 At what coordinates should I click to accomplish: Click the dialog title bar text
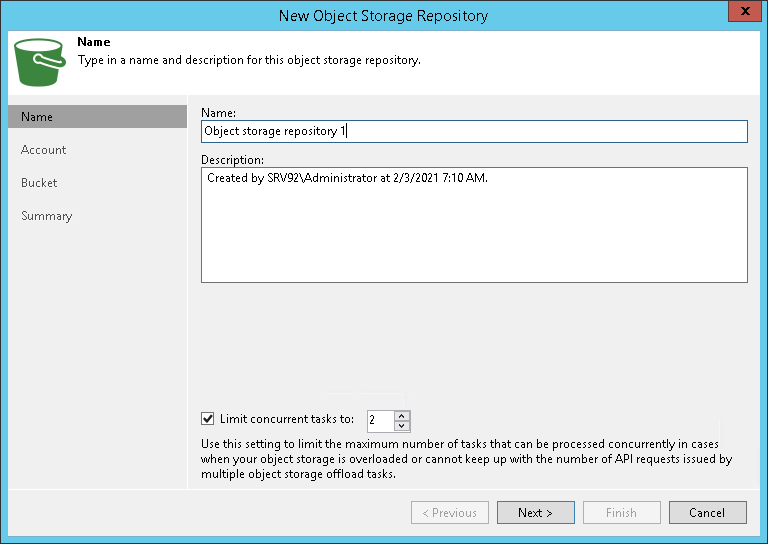(384, 14)
